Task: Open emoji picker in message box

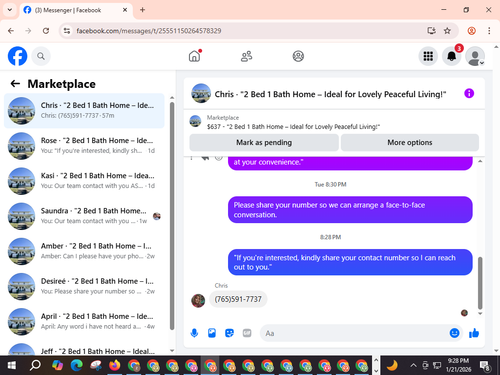Action: pyautogui.click(x=454, y=333)
